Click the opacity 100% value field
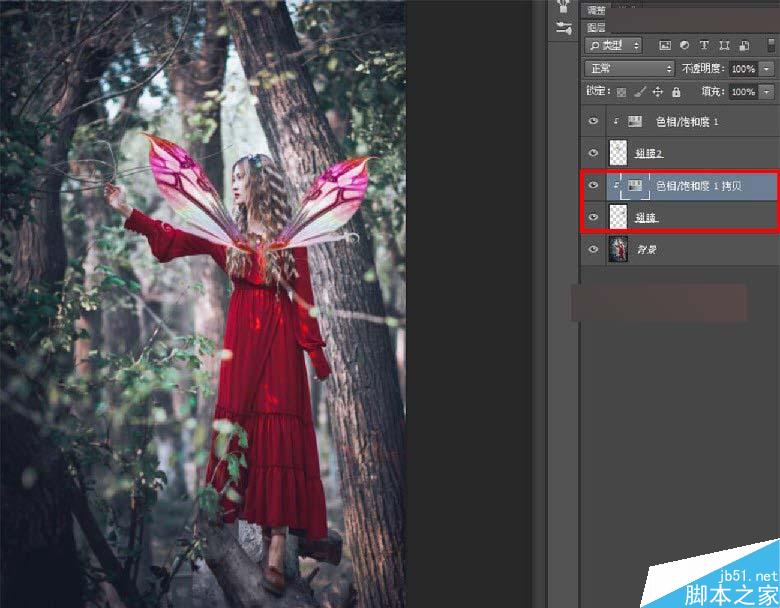This screenshot has width=780, height=608. [744, 69]
